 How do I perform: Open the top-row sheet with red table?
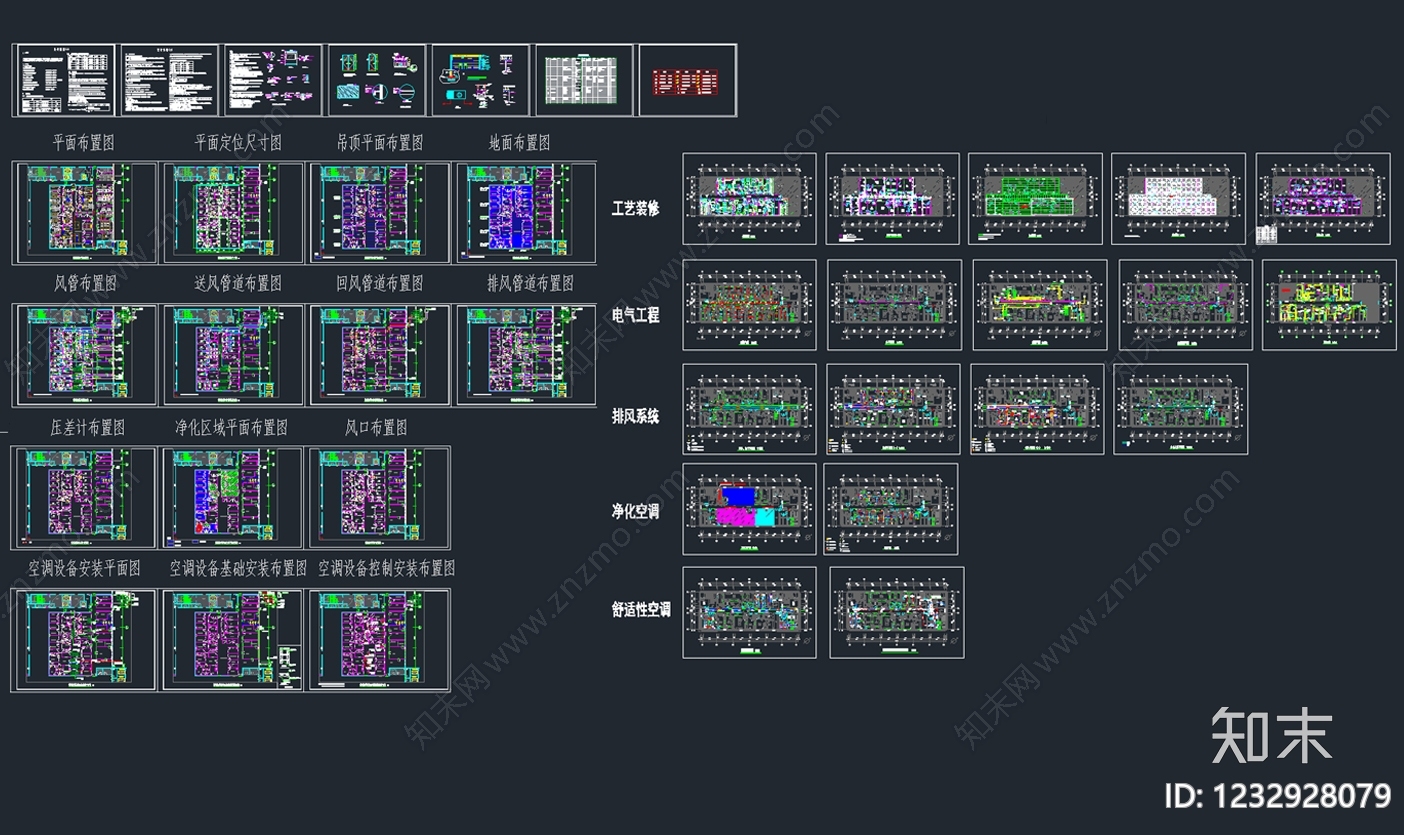(x=687, y=80)
